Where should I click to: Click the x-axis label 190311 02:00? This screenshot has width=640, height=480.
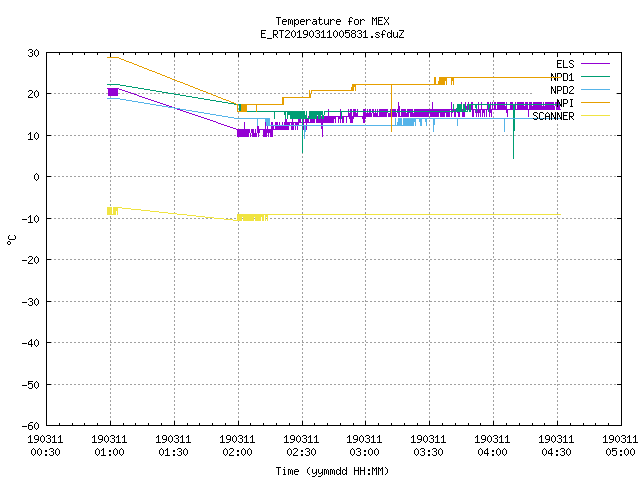pos(238,446)
